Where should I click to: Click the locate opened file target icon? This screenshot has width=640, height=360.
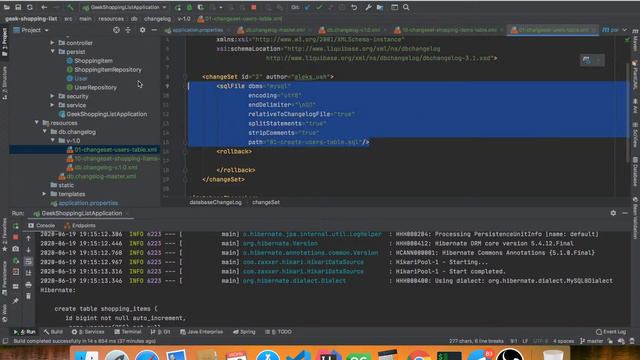click(116, 30)
